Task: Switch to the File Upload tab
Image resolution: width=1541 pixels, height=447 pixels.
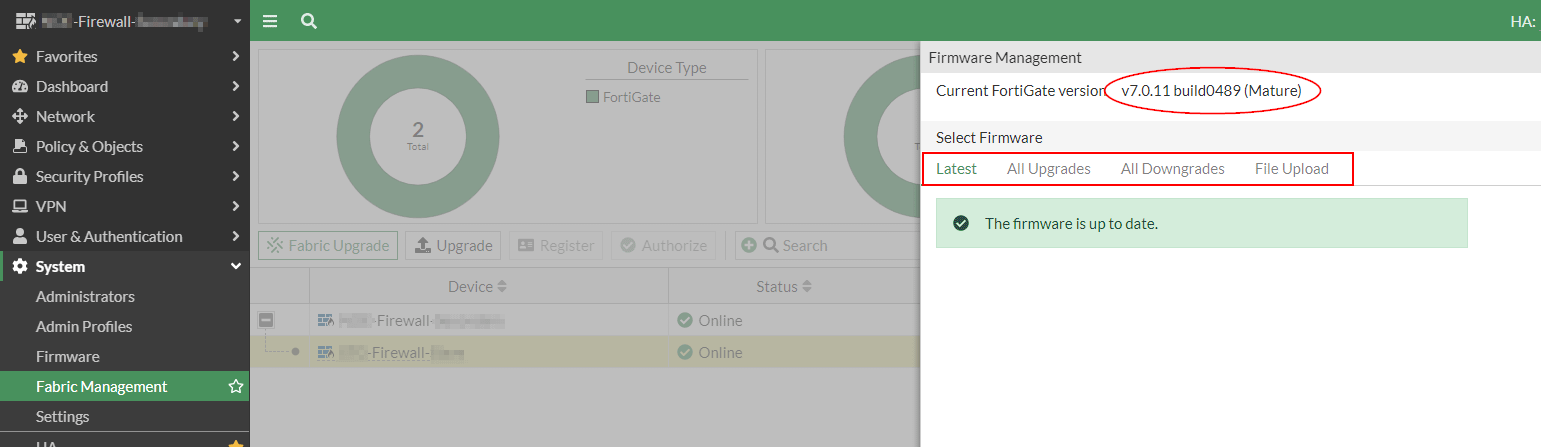Action: (1292, 168)
